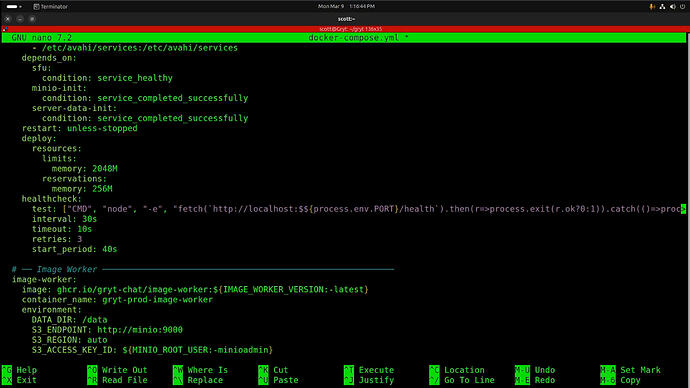Click the ghcr.io/gryt-chat/image-worker image line

[x=195, y=289]
